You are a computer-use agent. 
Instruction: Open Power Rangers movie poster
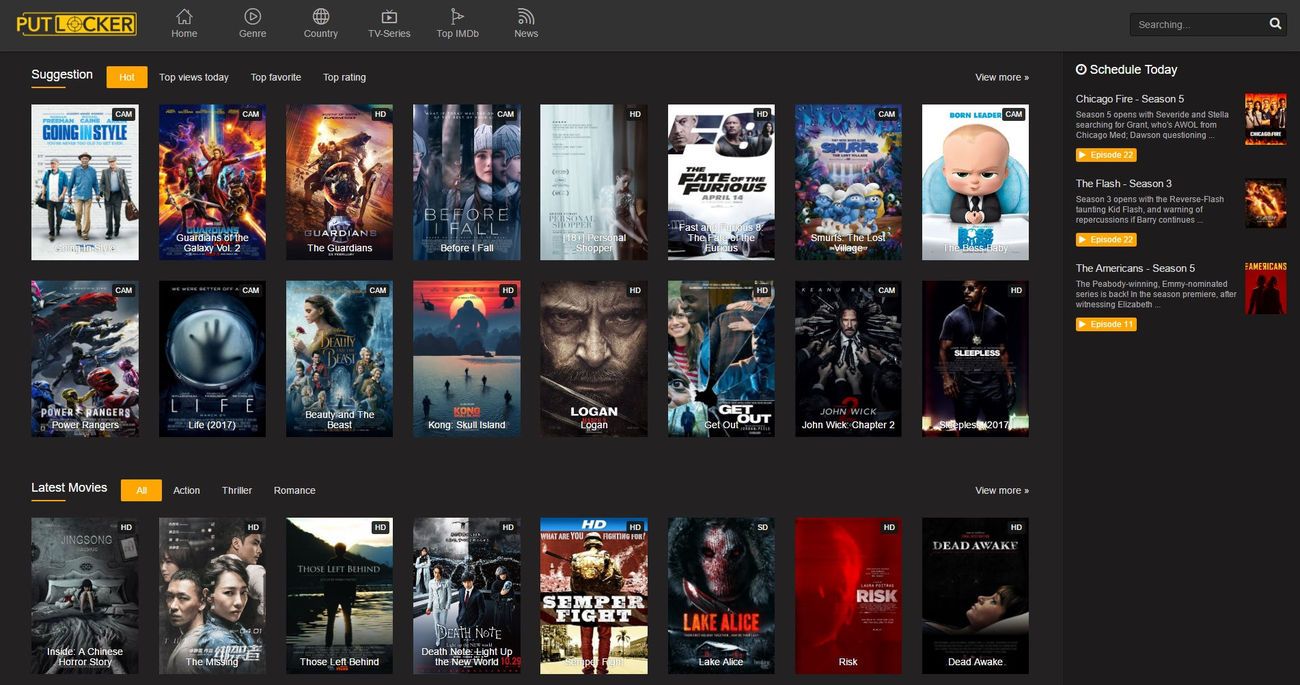tap(85, 358)
